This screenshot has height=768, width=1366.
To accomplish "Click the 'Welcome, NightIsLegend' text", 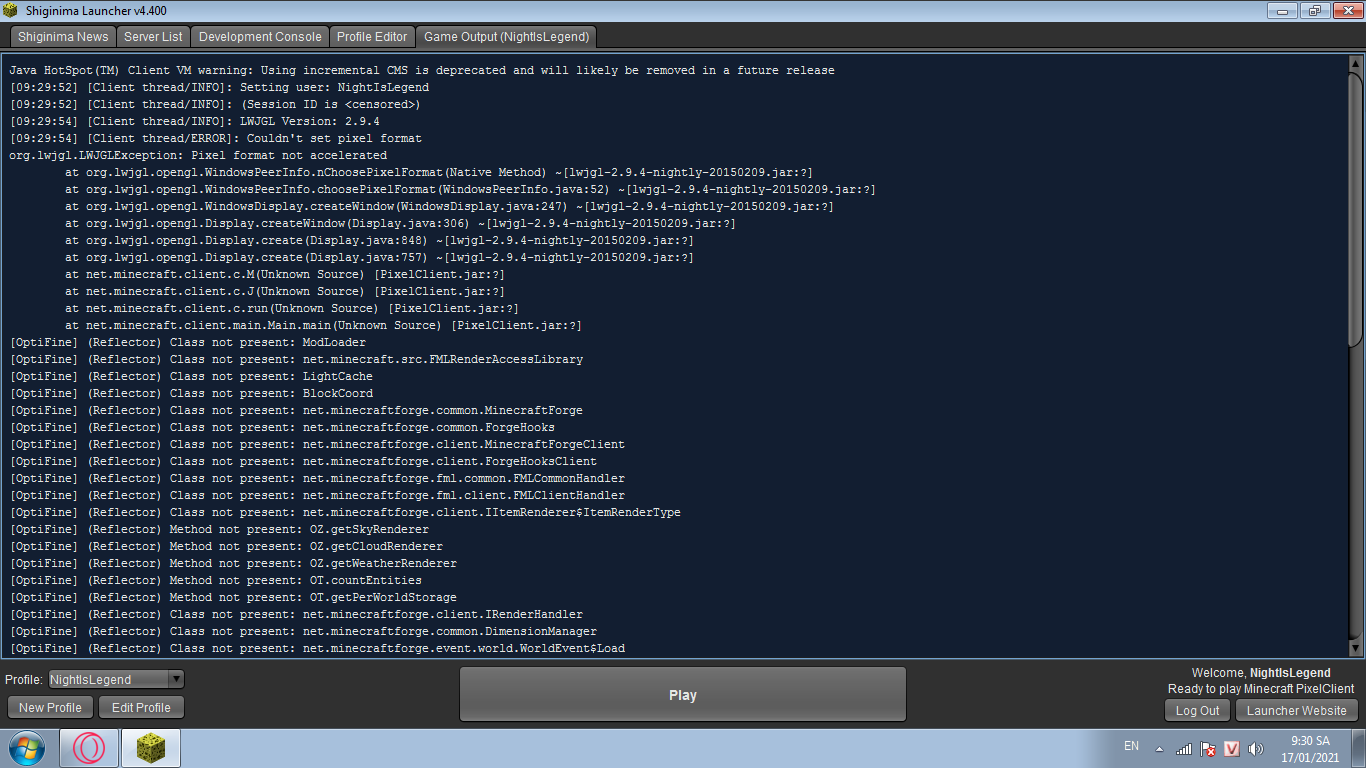I will 1261,673.
